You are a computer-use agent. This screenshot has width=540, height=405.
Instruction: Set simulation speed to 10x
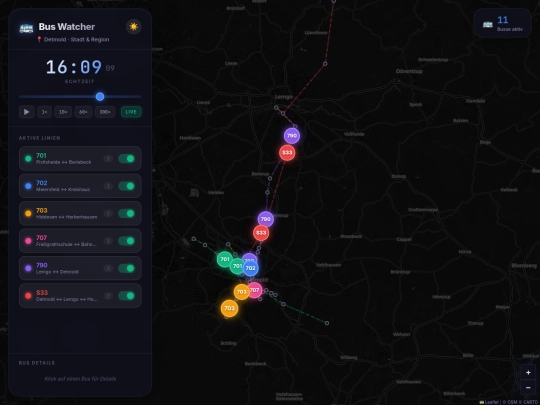tap(63, 112)
